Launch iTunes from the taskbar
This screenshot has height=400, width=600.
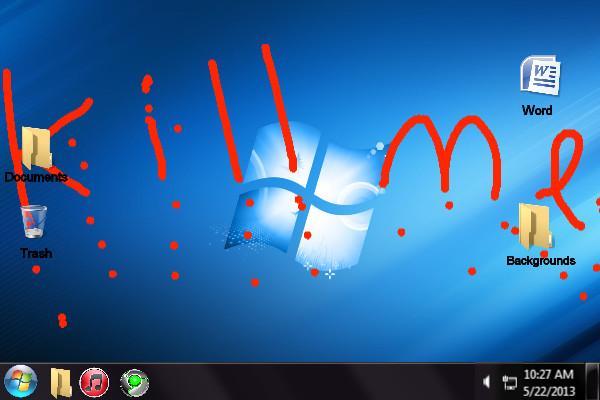click(94, 382)
